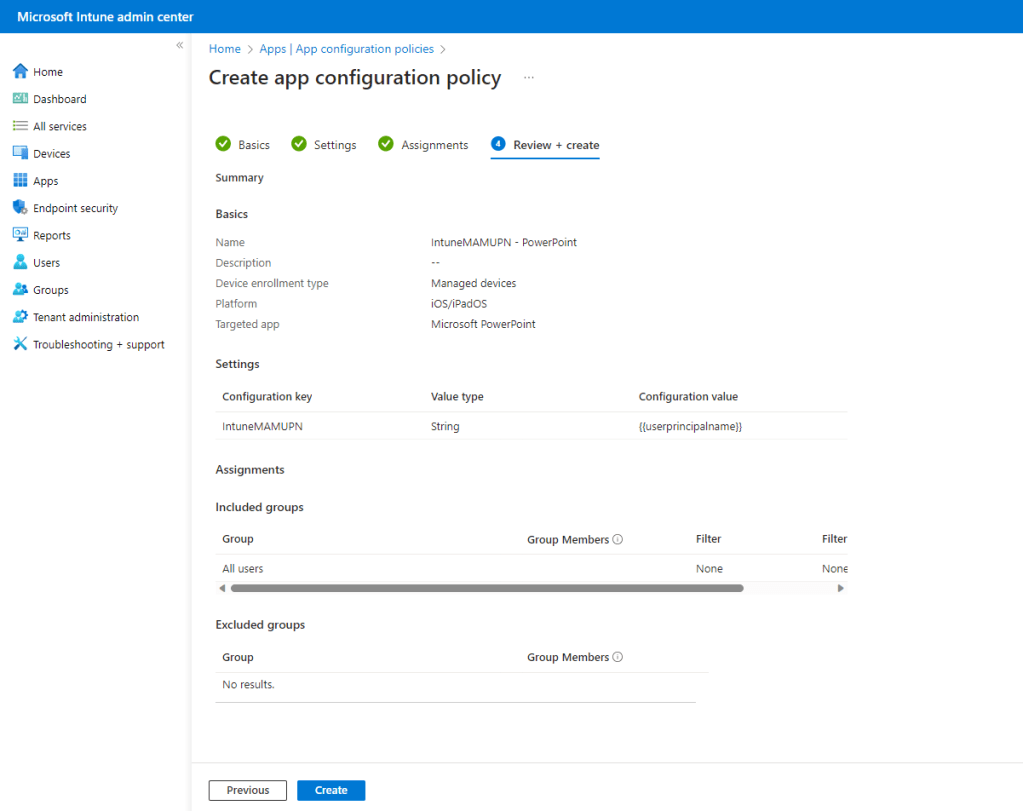Collapse the left navigation pane
This screenshot has height=811, width=1023.
tap(180, 46)
